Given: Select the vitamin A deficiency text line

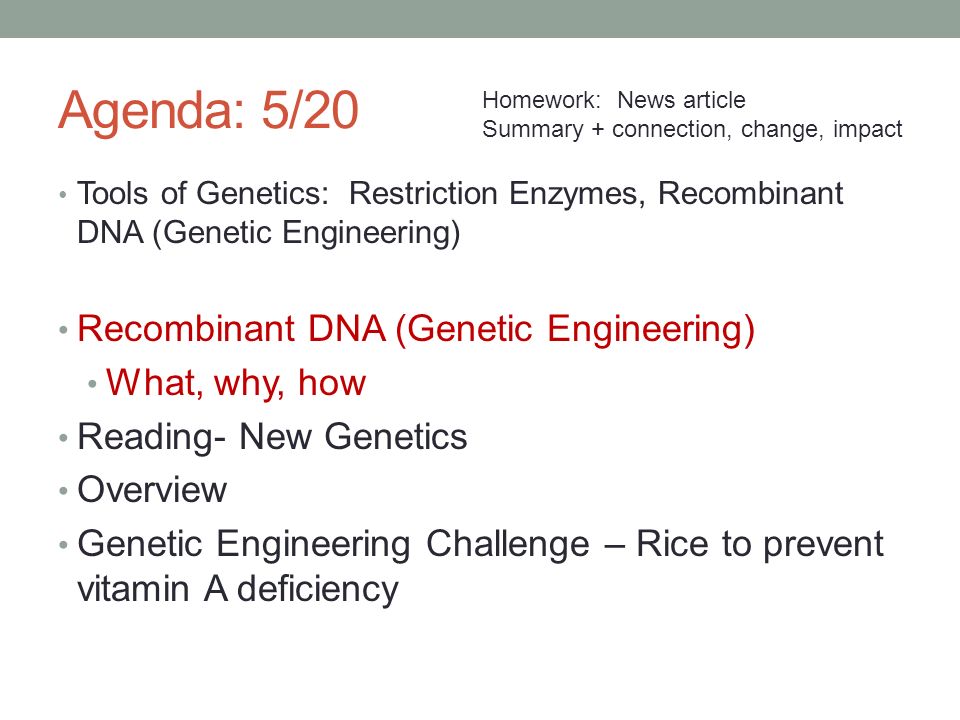Looking at the screenshot, I should [238, 590].
